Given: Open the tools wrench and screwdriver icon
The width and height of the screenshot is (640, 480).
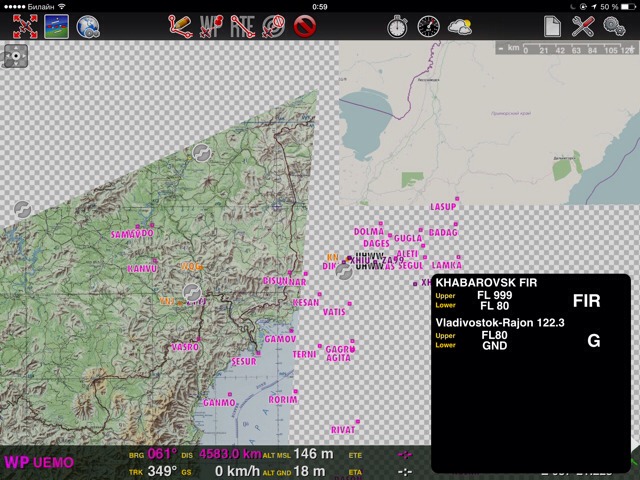Looking at the screenshot, I should coord(583,27).
